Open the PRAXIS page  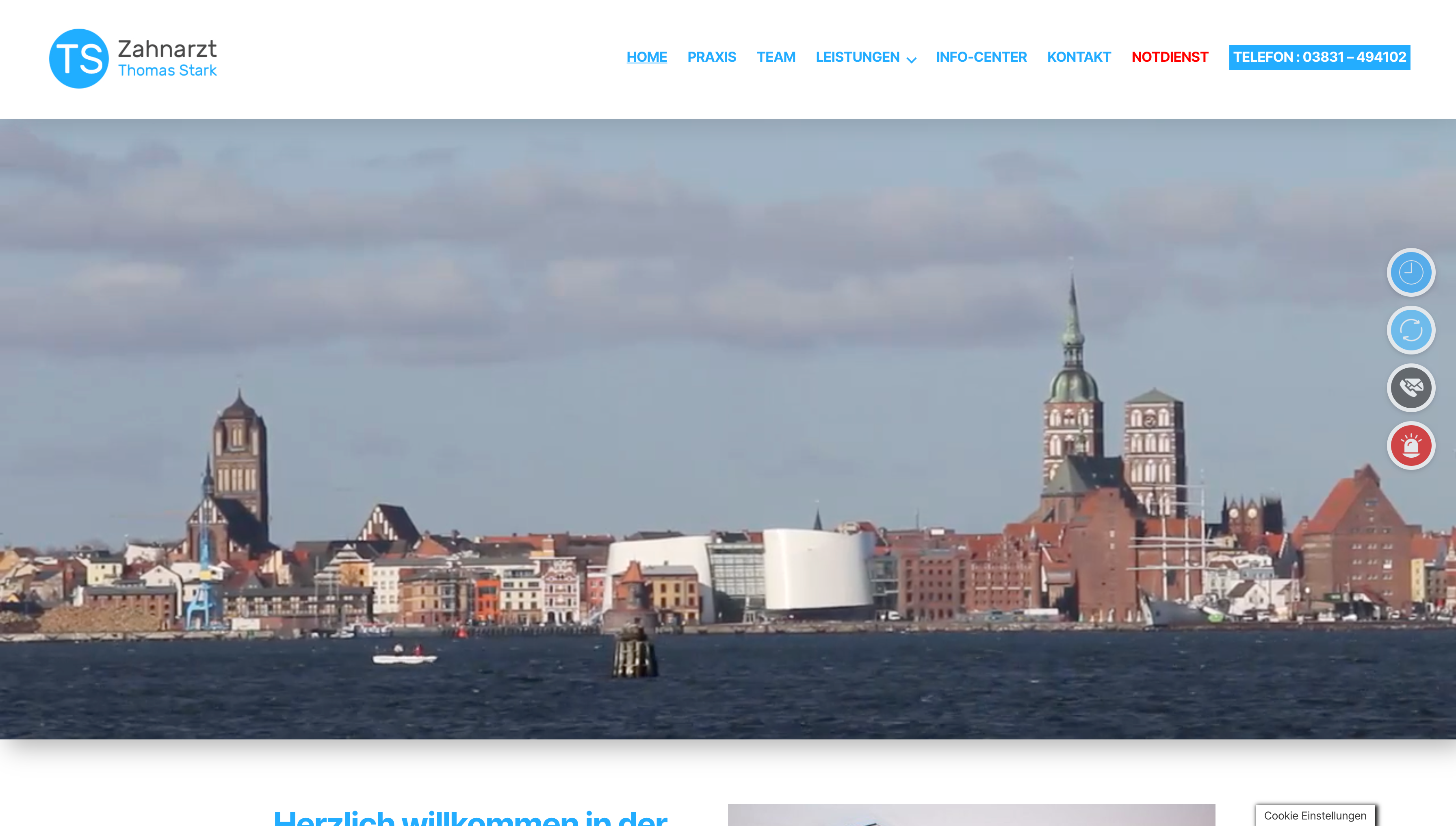(x=712, y=57)
